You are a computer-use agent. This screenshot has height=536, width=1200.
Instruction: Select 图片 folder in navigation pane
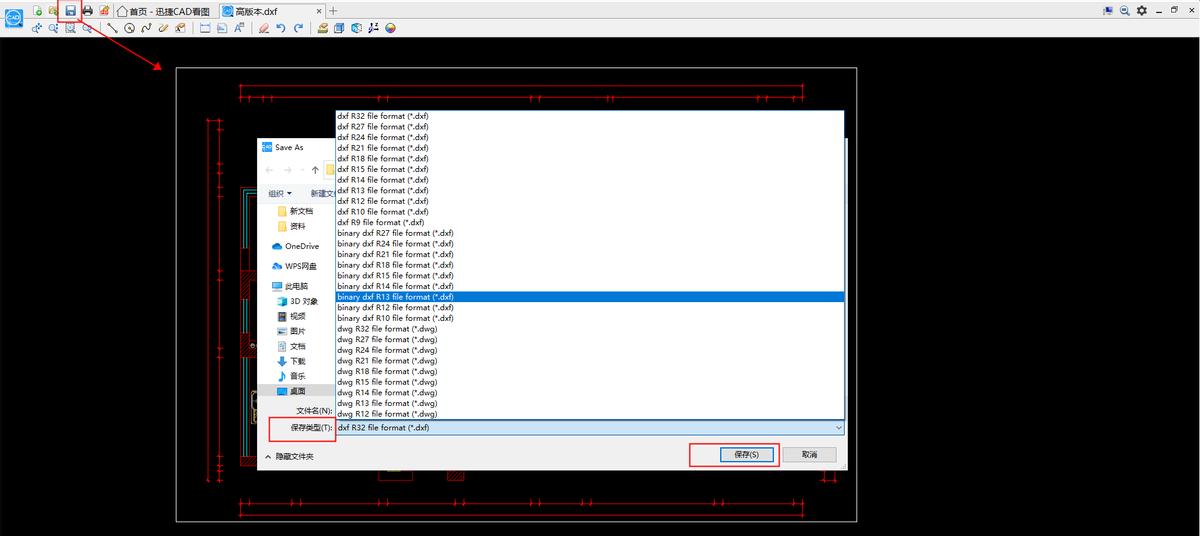(291, 331)
